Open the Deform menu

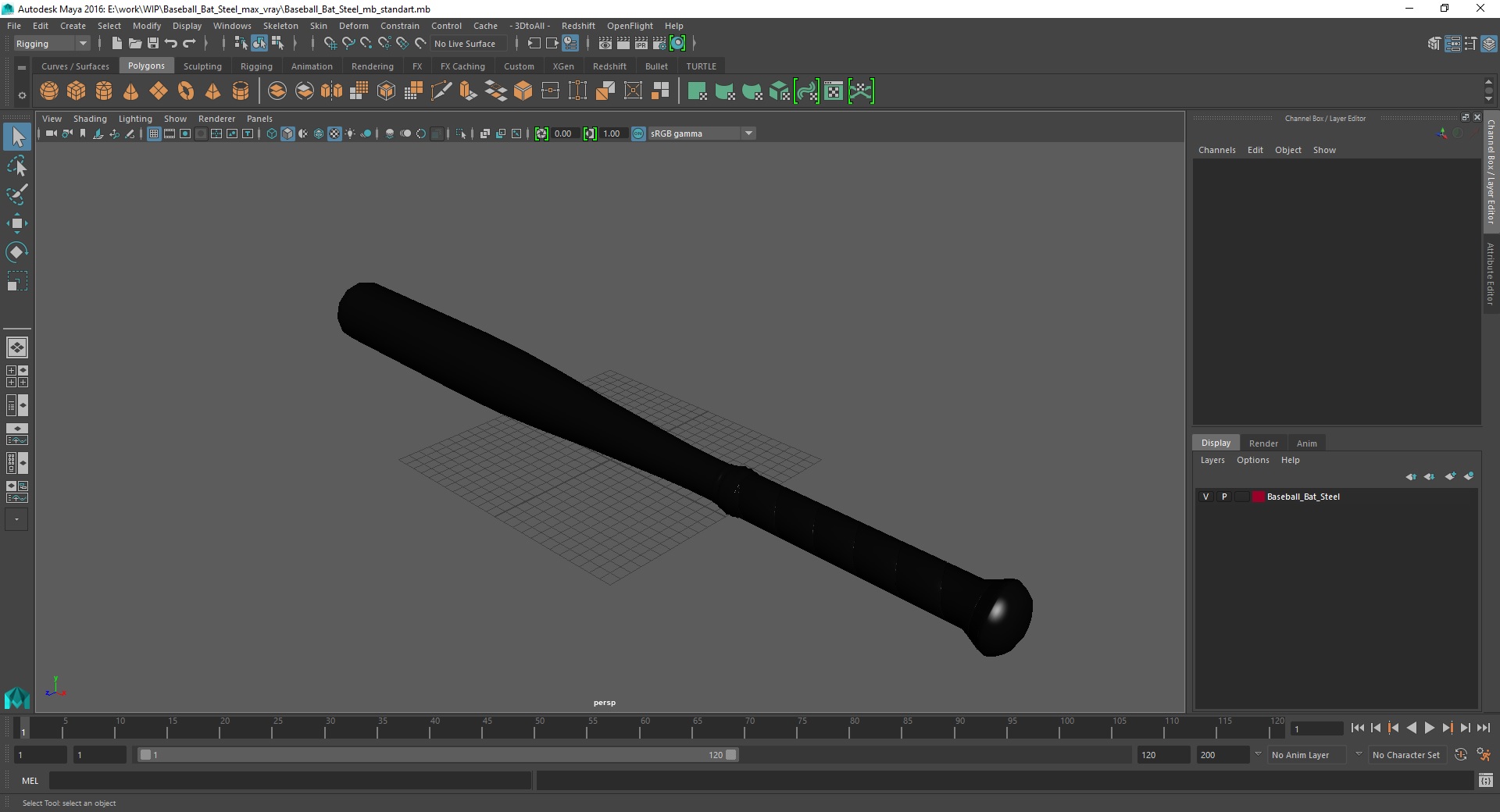pyautogui.click(x=353, y=26)
